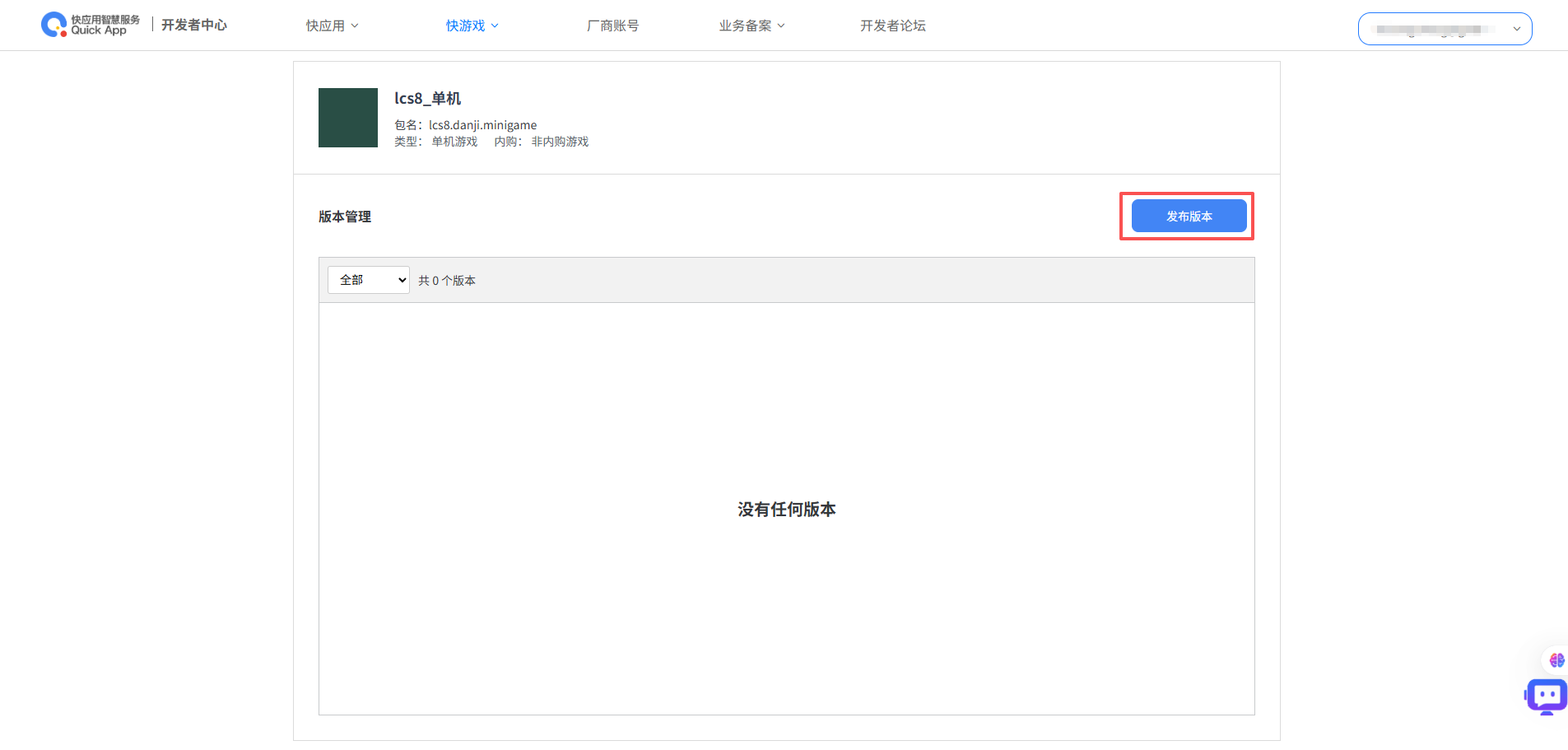The width and height of the screenshot is (1568, 750).
Task: Click the blue chevron beside 快游戏
Action: pyautogui.click(x=495, y=26)
